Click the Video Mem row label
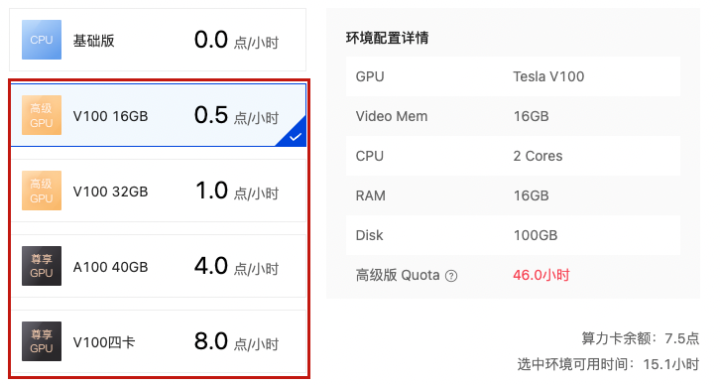Image resolution: width=720 pixels, height=385 pixels. (x=391, y=116)
